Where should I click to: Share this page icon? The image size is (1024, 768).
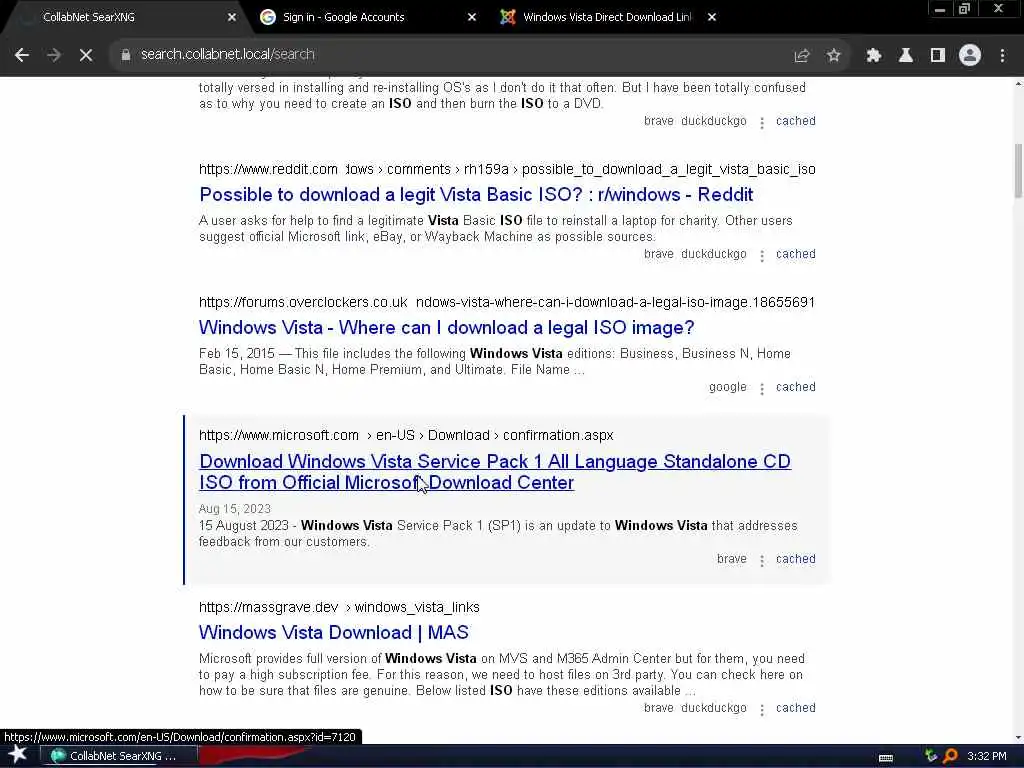802,56
